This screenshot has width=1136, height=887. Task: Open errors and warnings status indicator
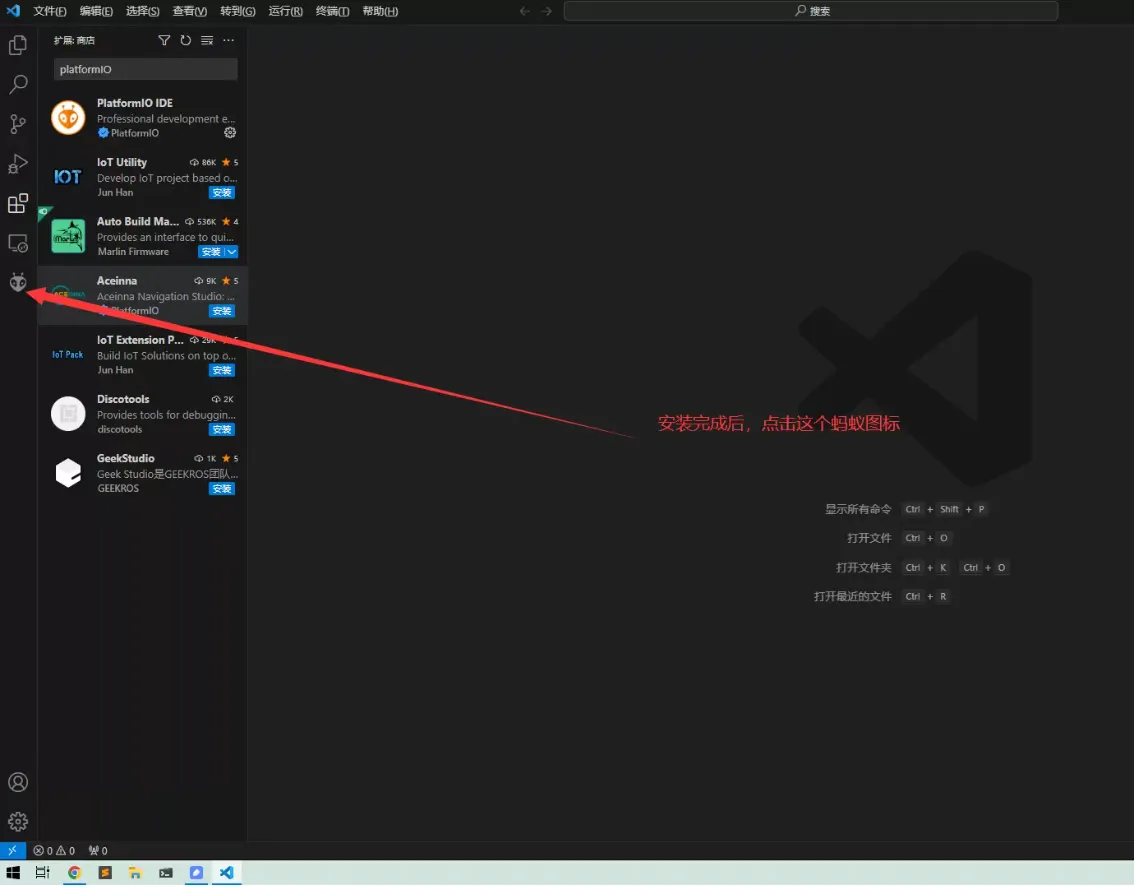[x=54, y=851]
